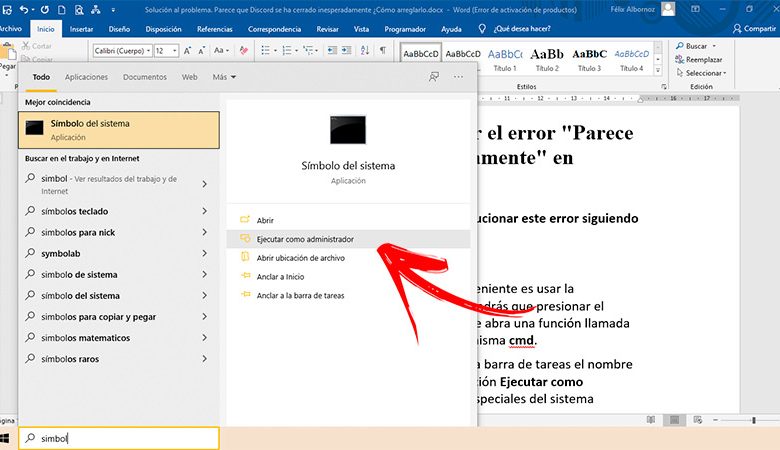This screenshot has width=780, height=450.
Task: Open the Diseño ribbon tab
Action: [x=119, y=29]
